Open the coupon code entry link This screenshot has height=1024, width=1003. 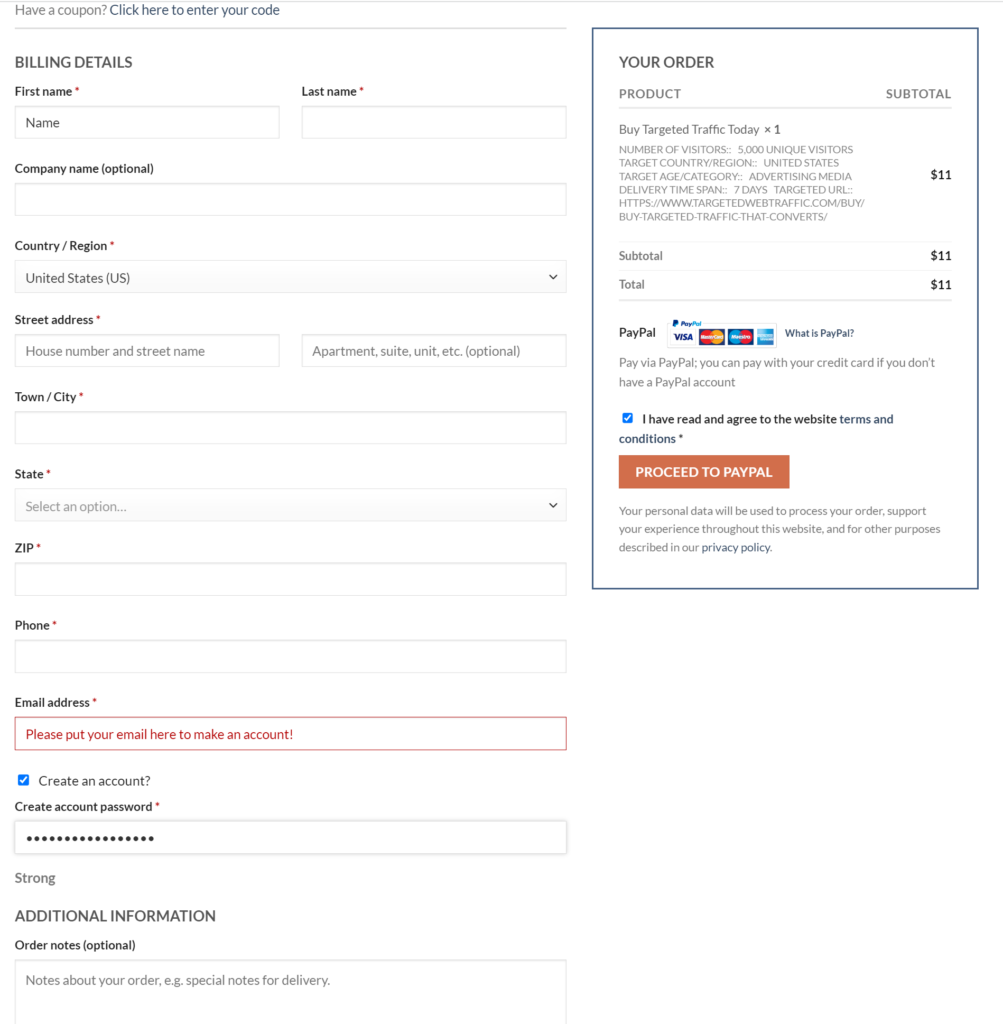pyautogui.click(x=195, y=10)
